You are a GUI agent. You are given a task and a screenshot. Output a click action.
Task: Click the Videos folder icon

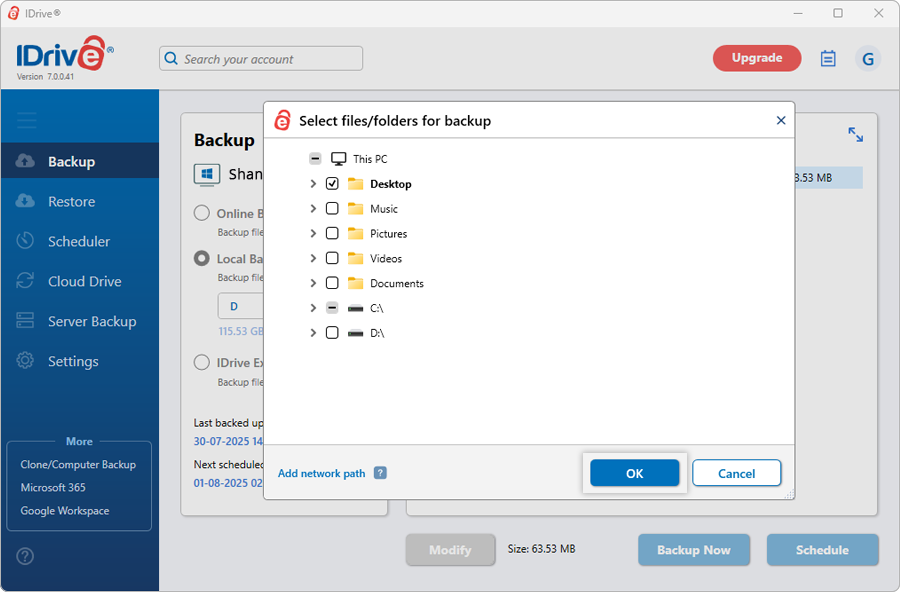356,258
